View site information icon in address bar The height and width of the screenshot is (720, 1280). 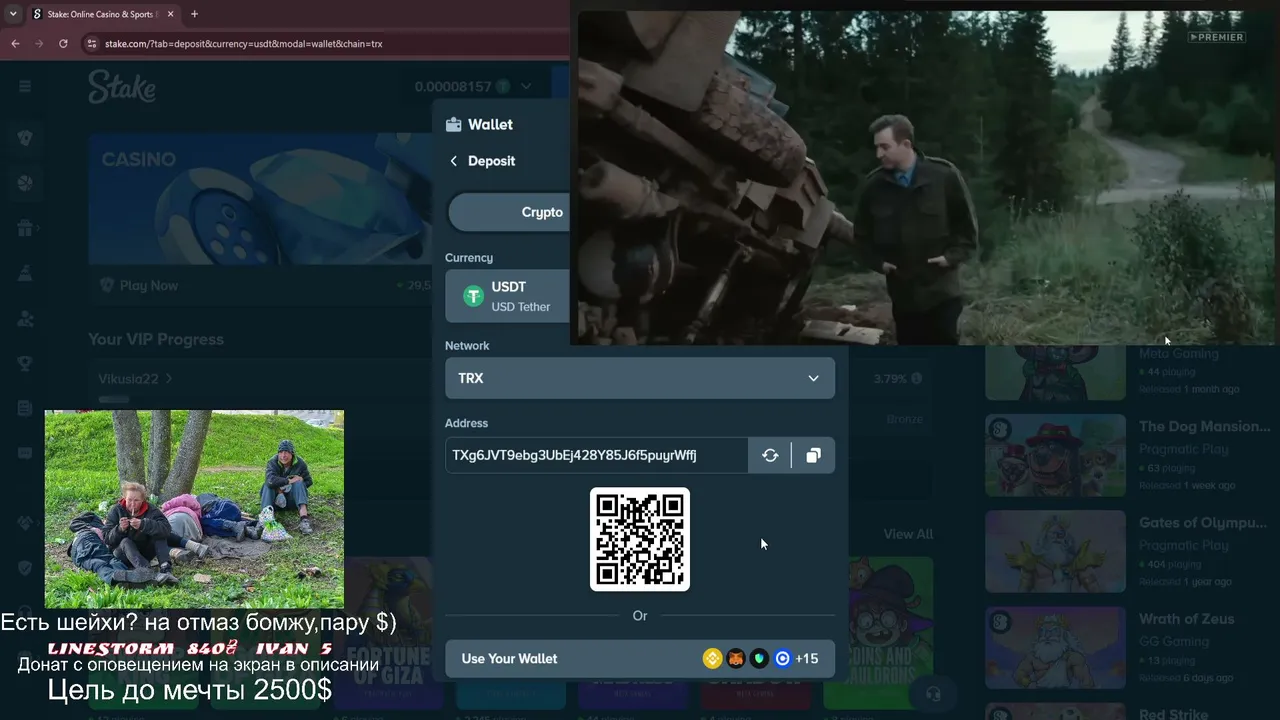[92, 44]
